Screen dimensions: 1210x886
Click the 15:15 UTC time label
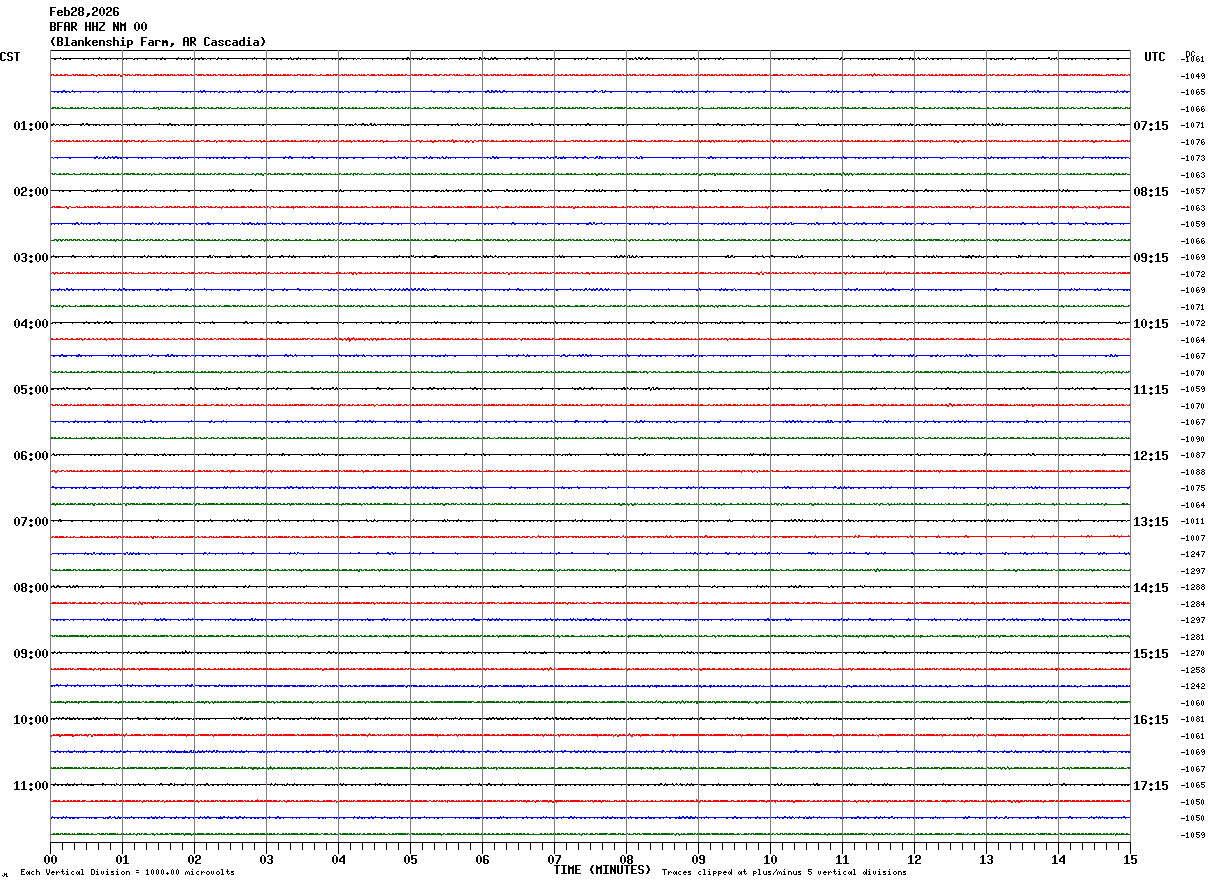coord(1151,653)
